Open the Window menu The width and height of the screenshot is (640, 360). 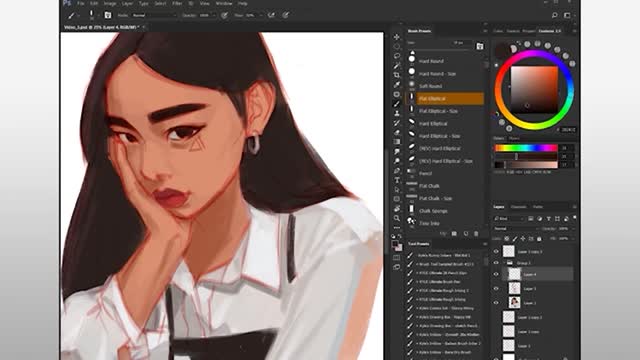click(224, 3)
